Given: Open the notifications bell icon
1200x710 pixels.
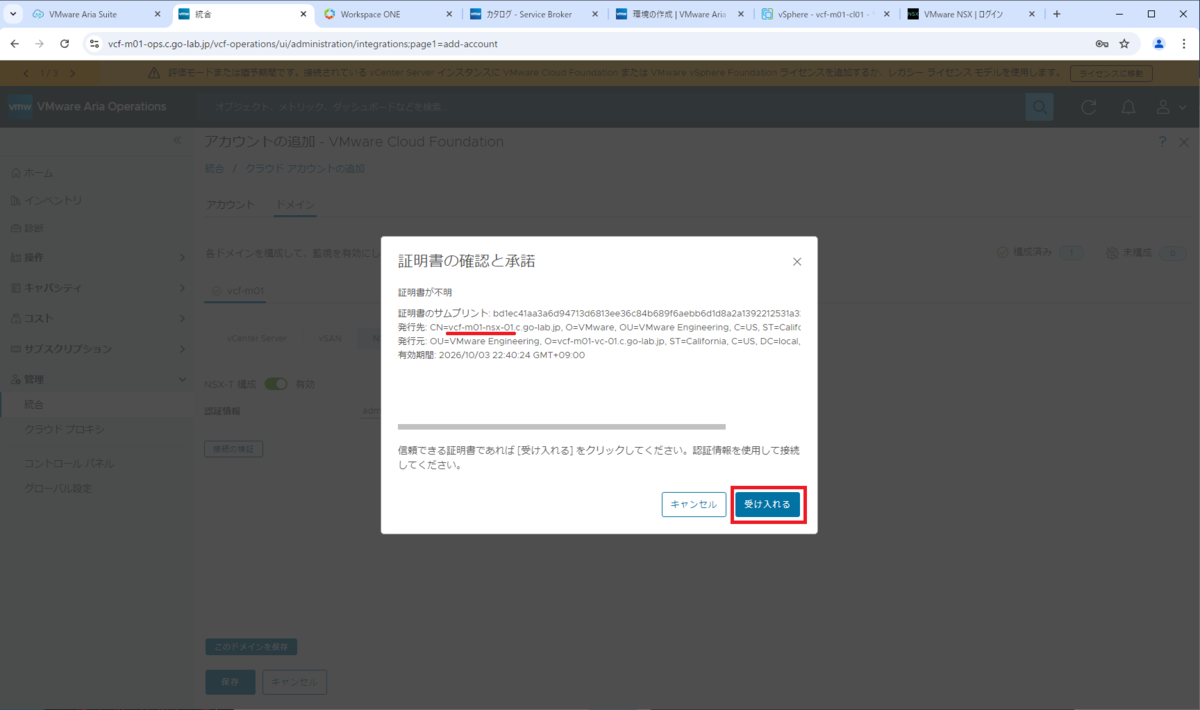Looking at the screenshot, I should 1128,107.
